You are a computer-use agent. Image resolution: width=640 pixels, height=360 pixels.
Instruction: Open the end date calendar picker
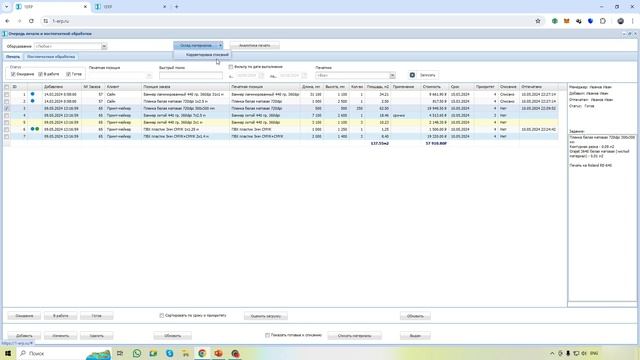(x=304, y=76)
